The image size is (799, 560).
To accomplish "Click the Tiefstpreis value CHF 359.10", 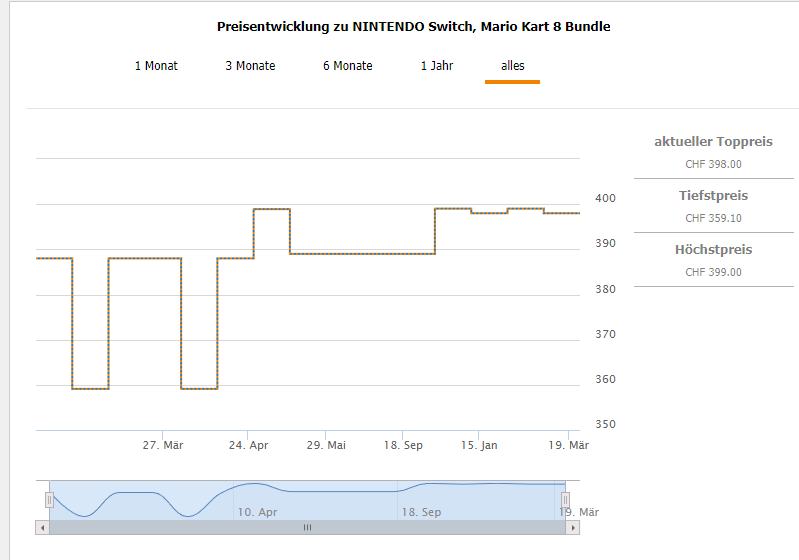I will 713,218.
